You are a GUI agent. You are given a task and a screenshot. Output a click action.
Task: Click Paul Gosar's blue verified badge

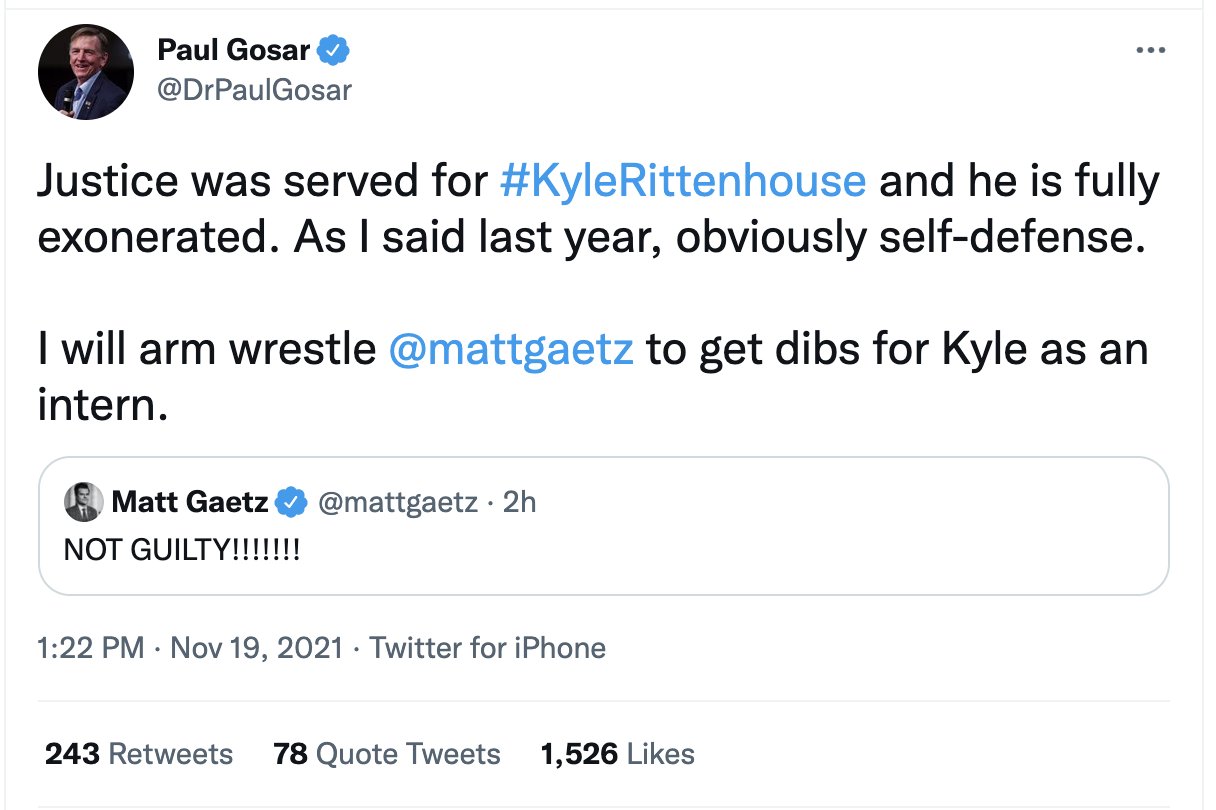[x=332, y=48]
